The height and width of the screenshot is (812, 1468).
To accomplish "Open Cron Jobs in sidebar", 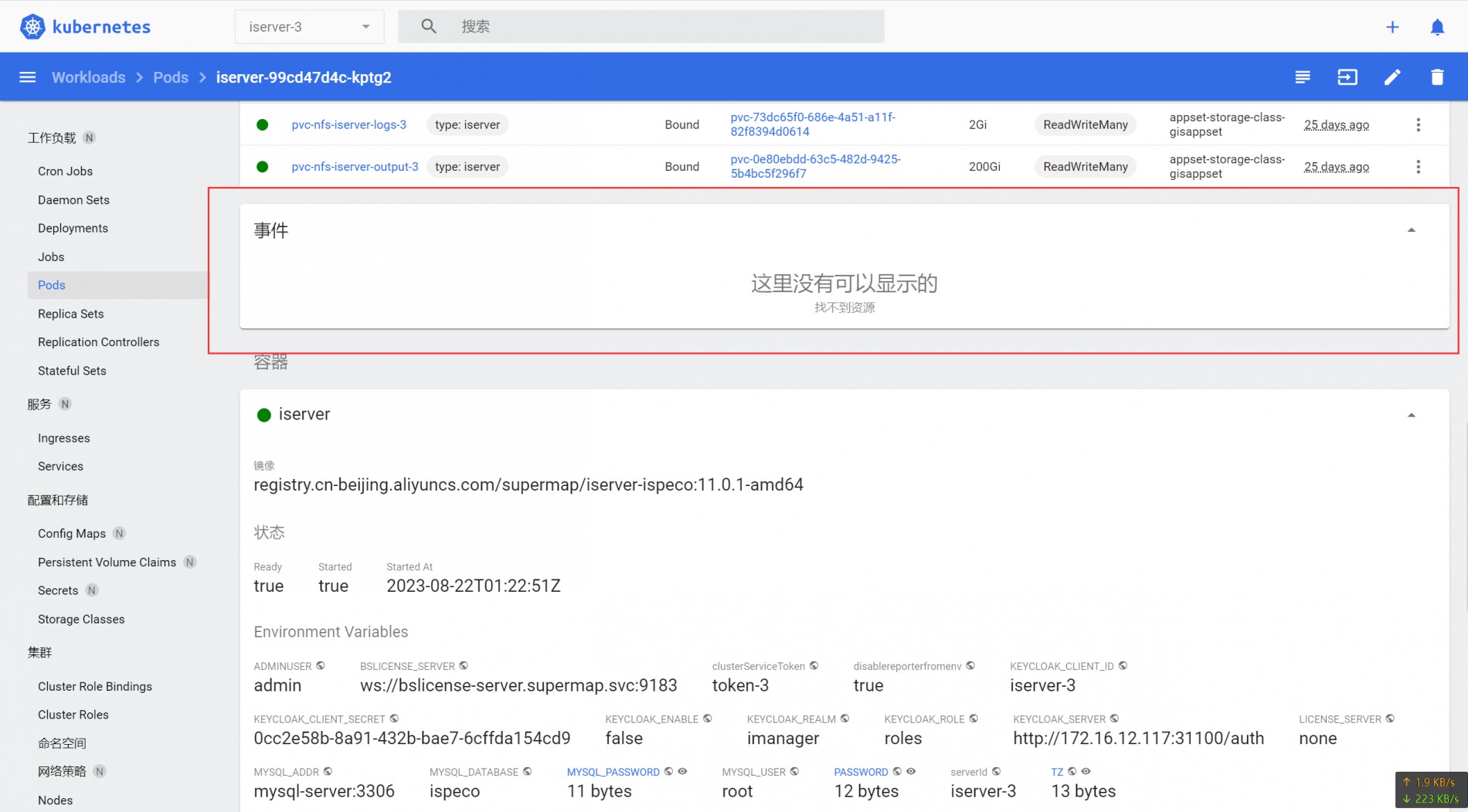I will click(65, 171).
